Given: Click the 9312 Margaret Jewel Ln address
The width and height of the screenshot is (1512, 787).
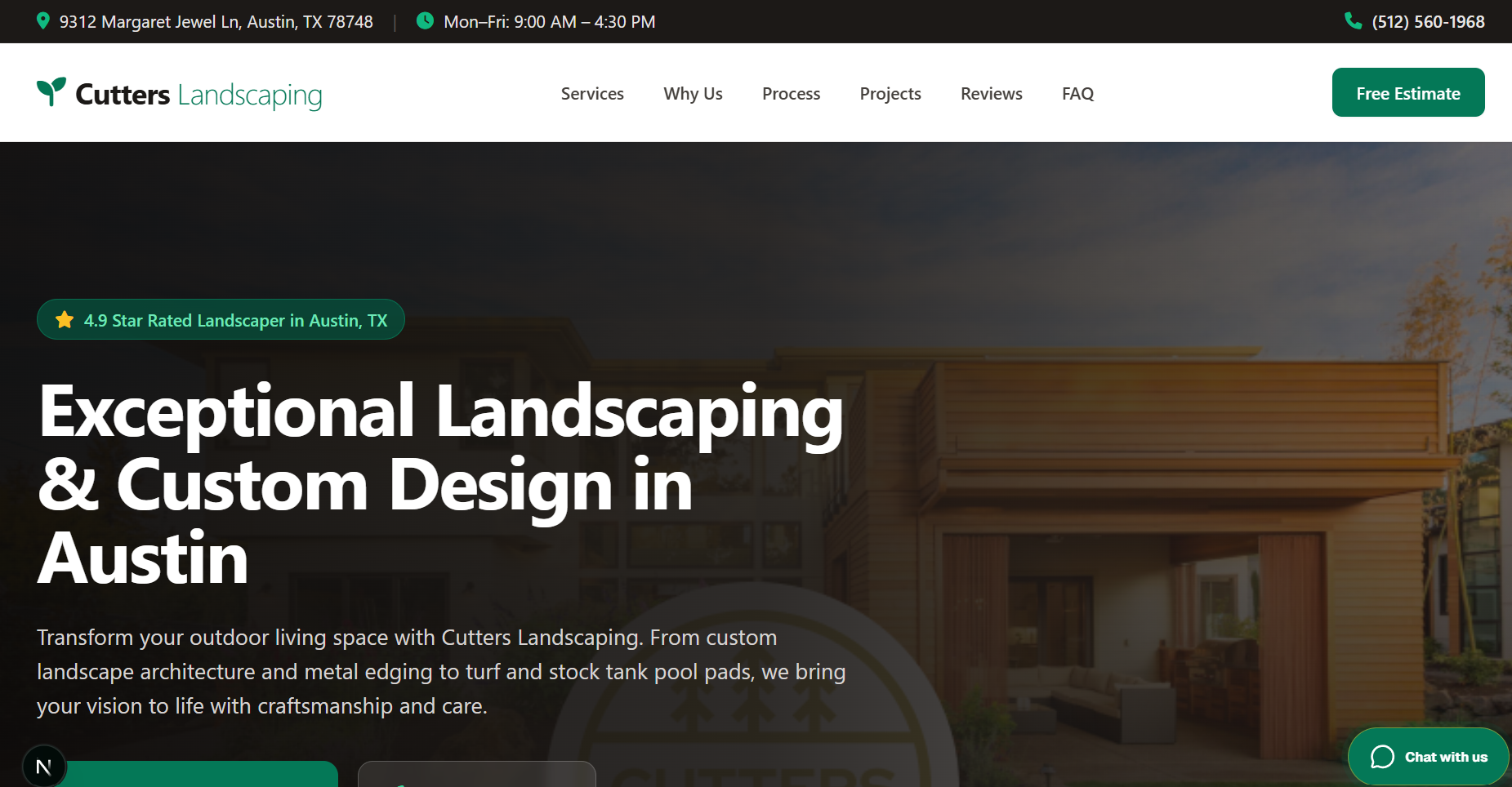Looking at the screenshot, I should click(216, 22).
